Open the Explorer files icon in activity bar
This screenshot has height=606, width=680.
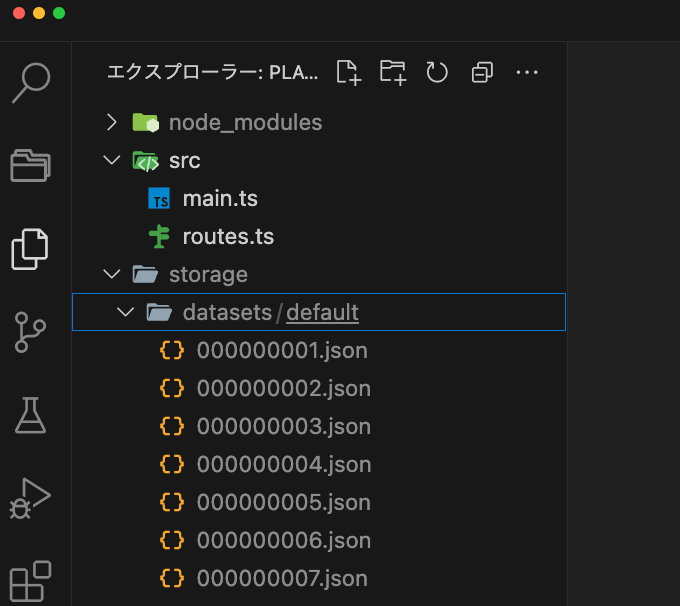(31, 248)
